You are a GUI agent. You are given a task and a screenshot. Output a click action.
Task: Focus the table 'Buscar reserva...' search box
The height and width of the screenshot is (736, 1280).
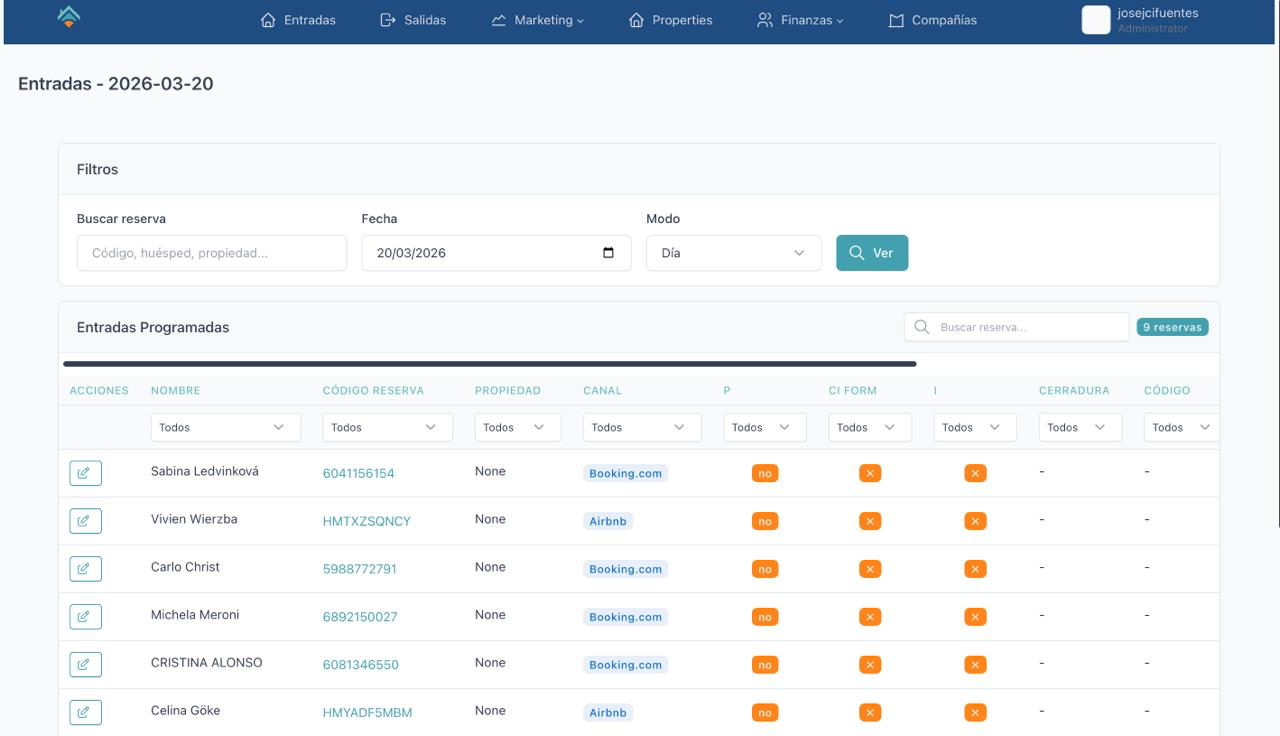coord(1017,327)
